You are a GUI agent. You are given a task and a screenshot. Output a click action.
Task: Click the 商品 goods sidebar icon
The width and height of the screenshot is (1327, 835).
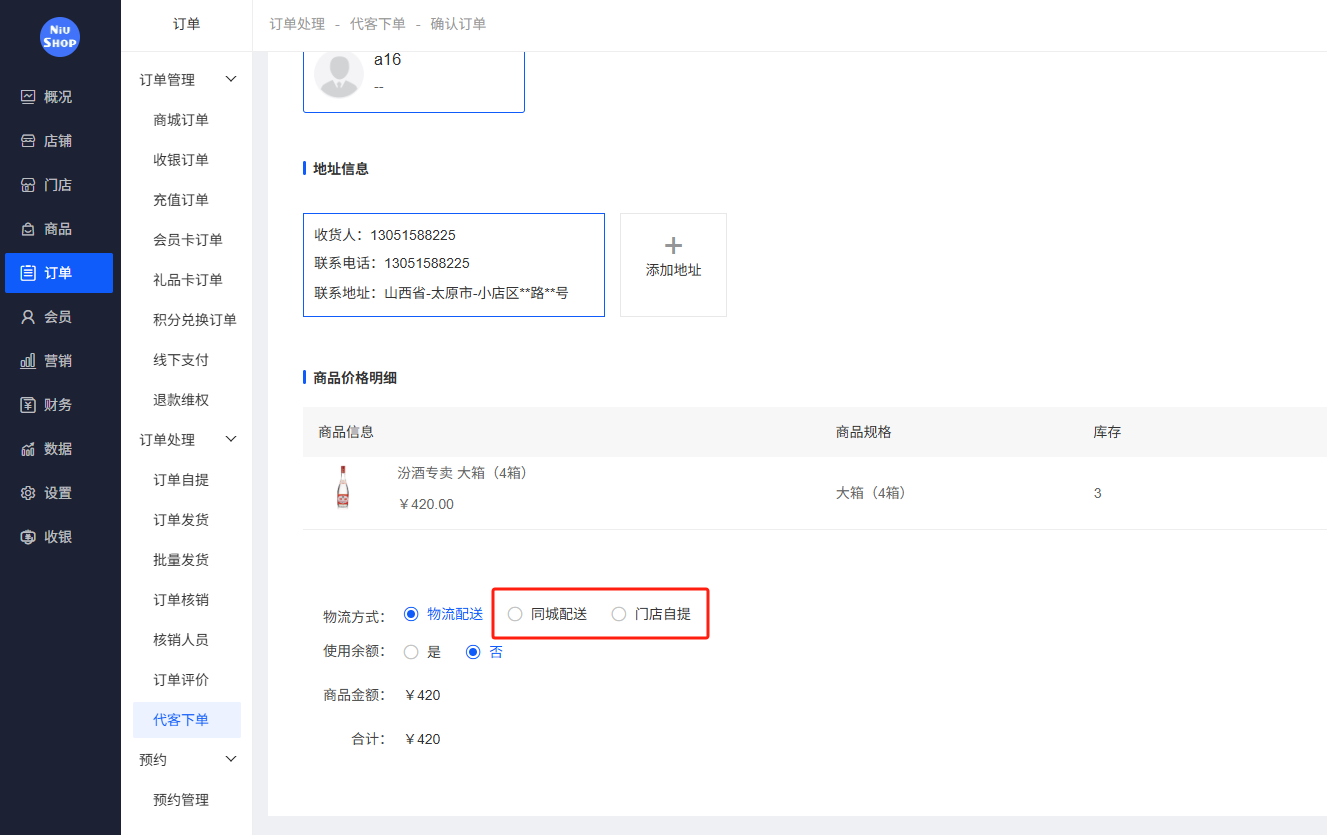[x=59, y=228]
